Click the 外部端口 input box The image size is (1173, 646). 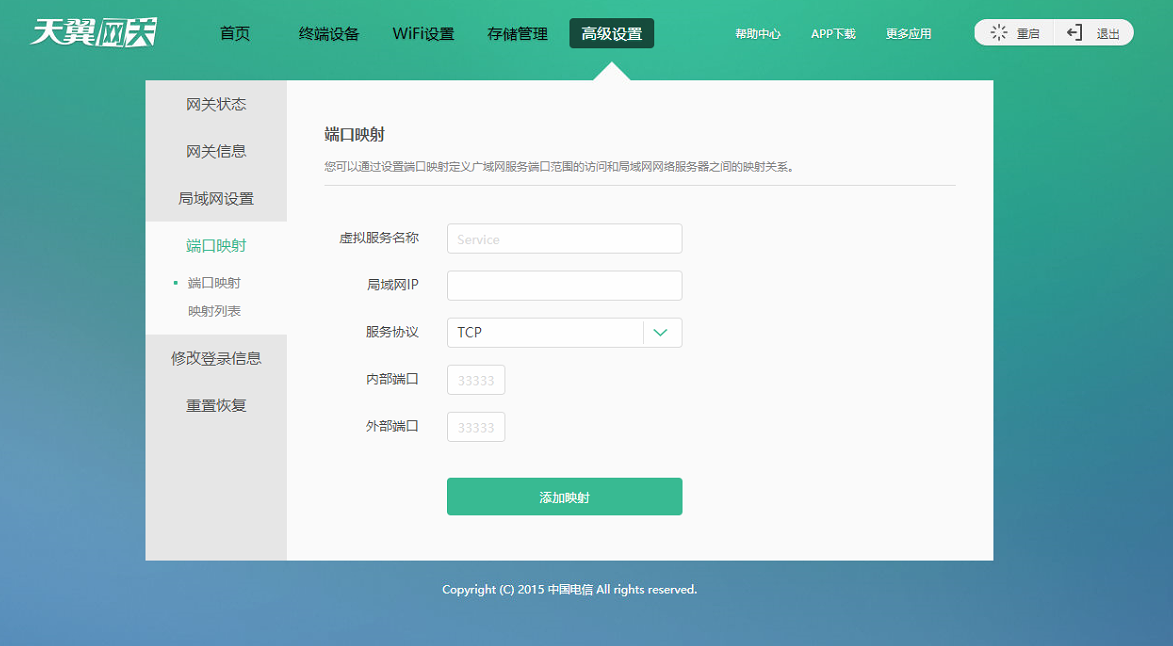pos(476,427)
